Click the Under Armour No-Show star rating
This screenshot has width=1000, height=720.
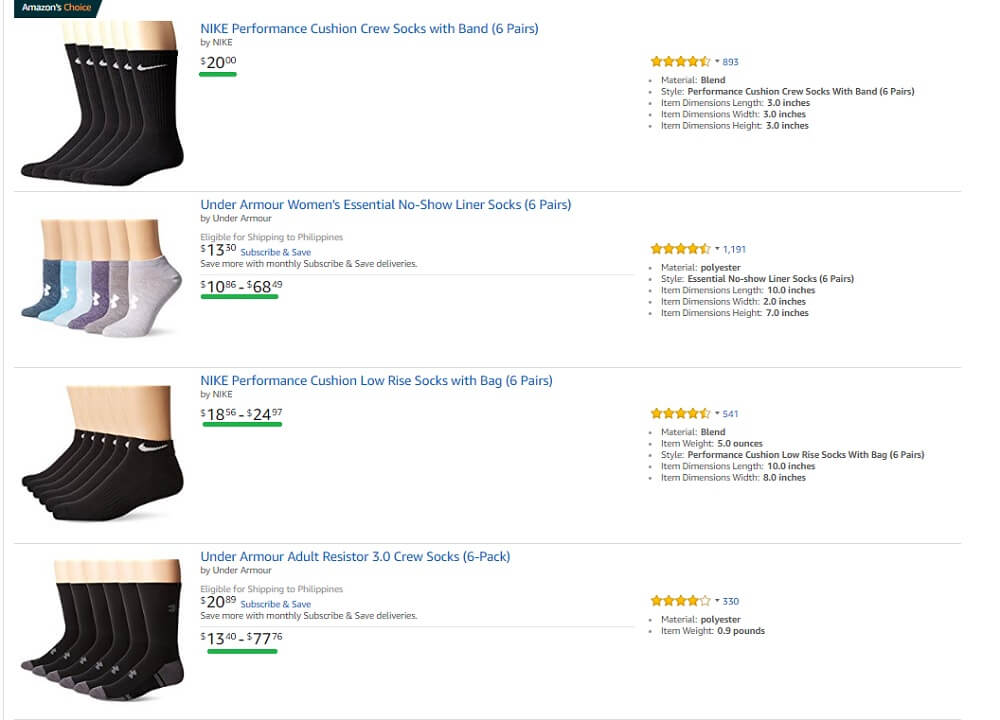tap(680, 249)
